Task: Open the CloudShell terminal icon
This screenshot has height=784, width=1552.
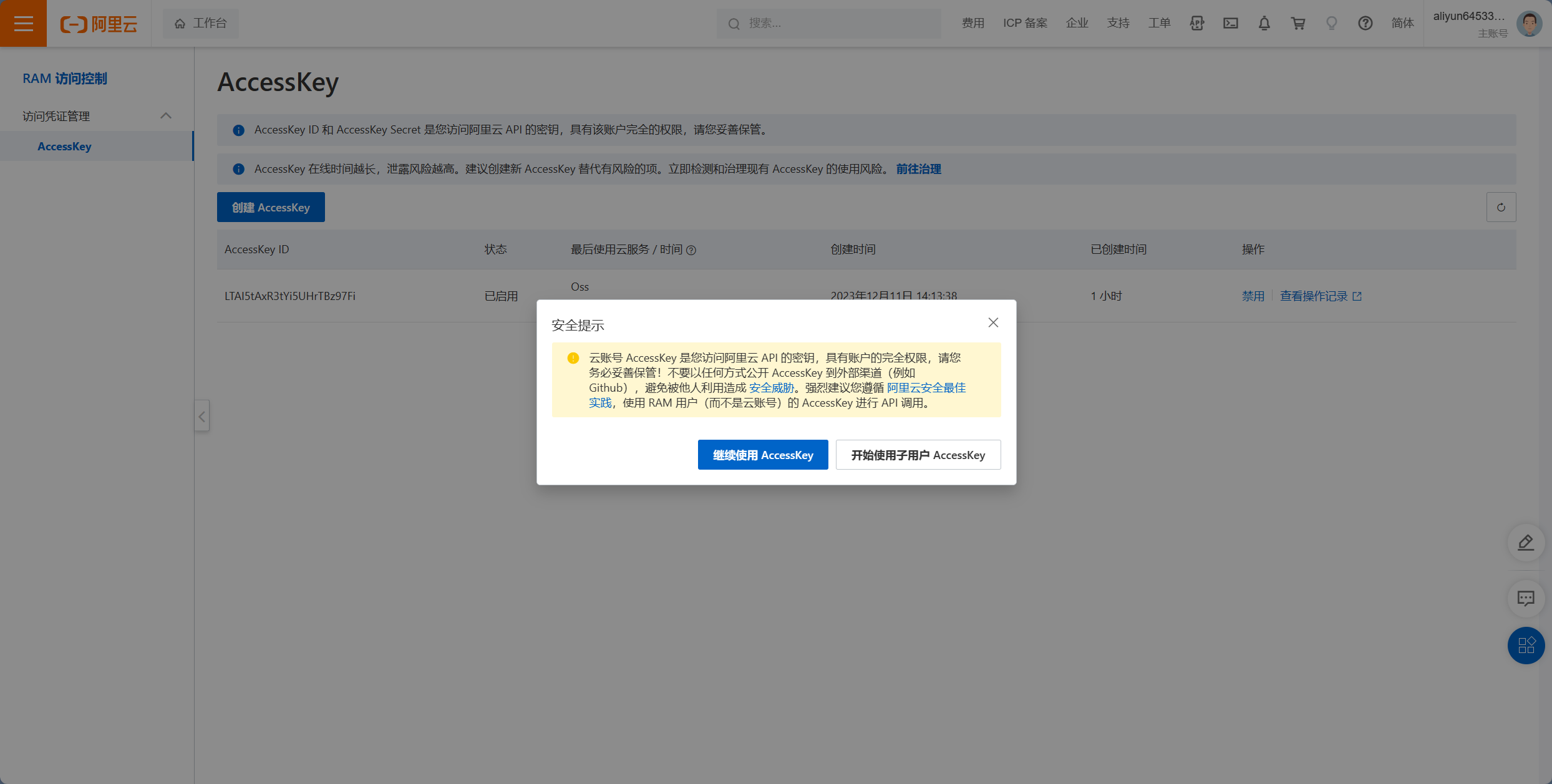Action: (1230, 23)
